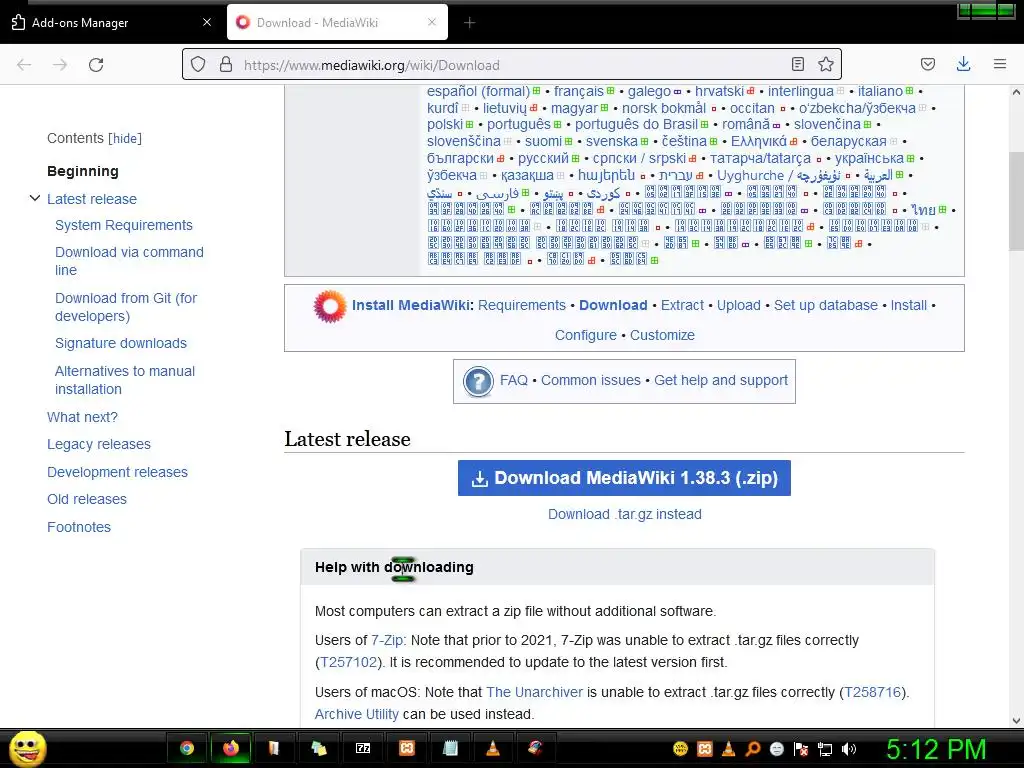The width and height of the screenshot is (1024, 768).
Task: Open the Save to Pocket icon
Action: pos(927,64)
